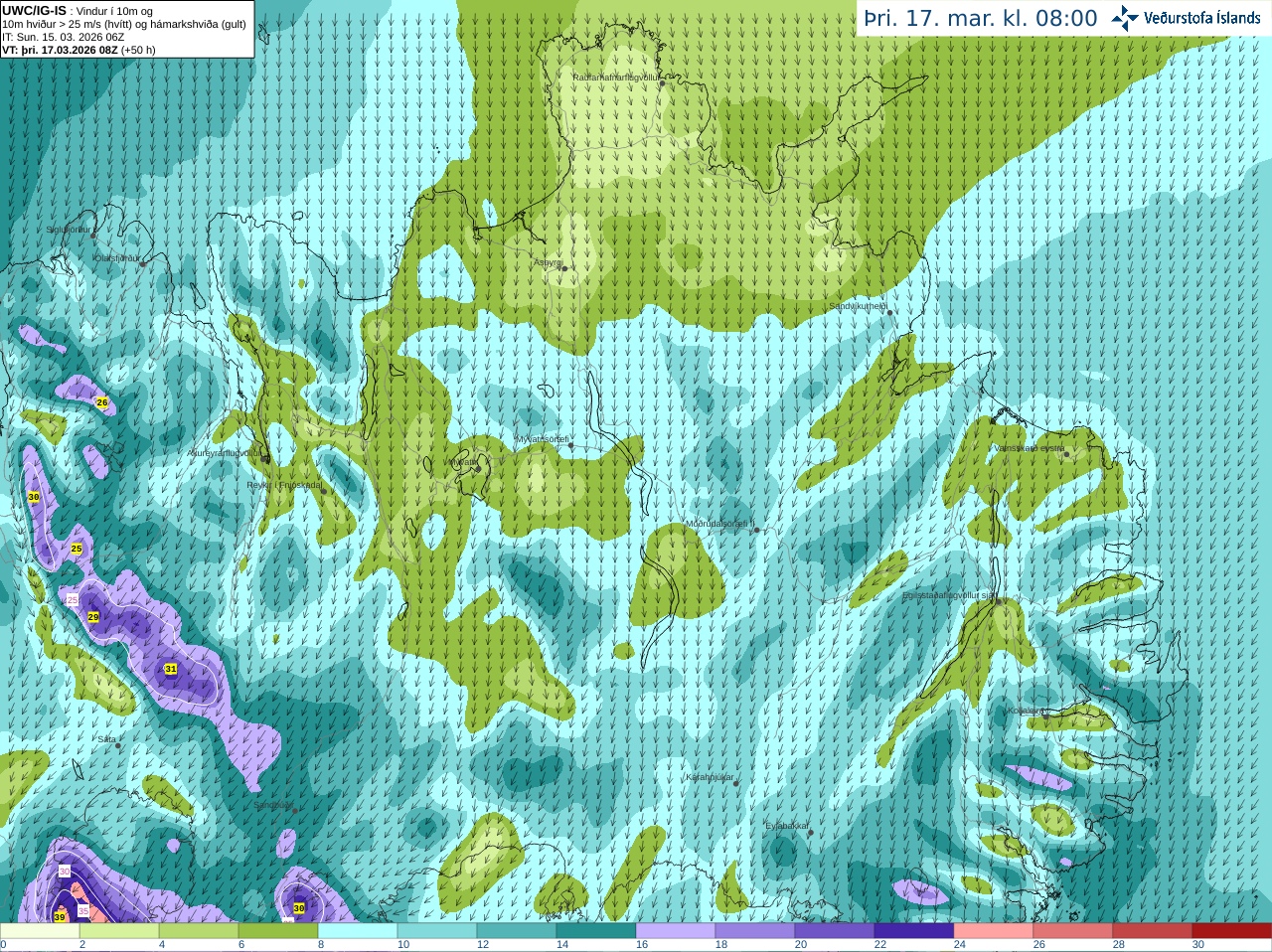Select the Siglufjörður station label
Image resolution: width=1272 pixels, height=952 pixels.
coord(69,230)
